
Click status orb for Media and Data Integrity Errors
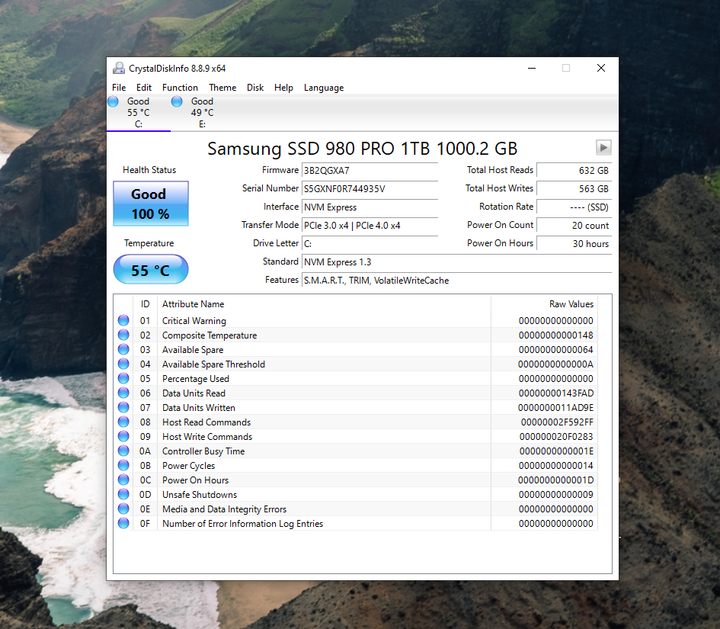click(x=124, y=509)
